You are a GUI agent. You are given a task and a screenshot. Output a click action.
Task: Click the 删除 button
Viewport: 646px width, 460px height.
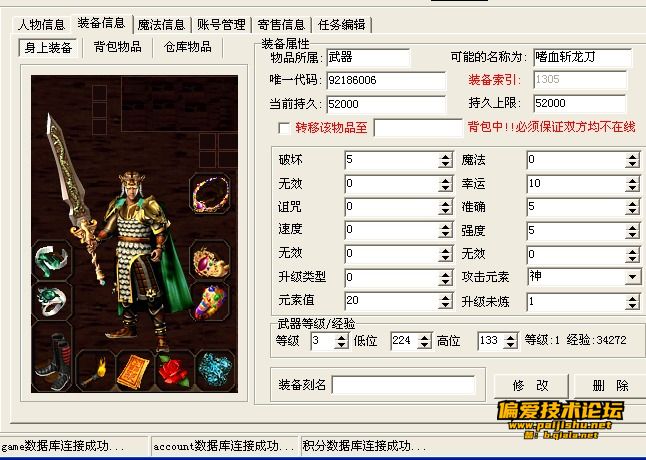pos(610,386)
